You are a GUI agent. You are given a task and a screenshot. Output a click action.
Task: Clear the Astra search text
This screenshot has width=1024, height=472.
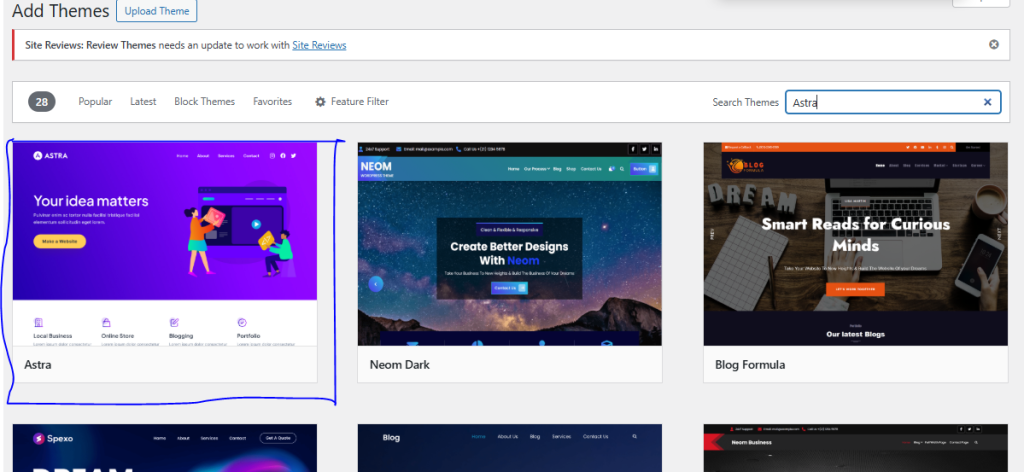pyautogui.click(x=987, y=102)
